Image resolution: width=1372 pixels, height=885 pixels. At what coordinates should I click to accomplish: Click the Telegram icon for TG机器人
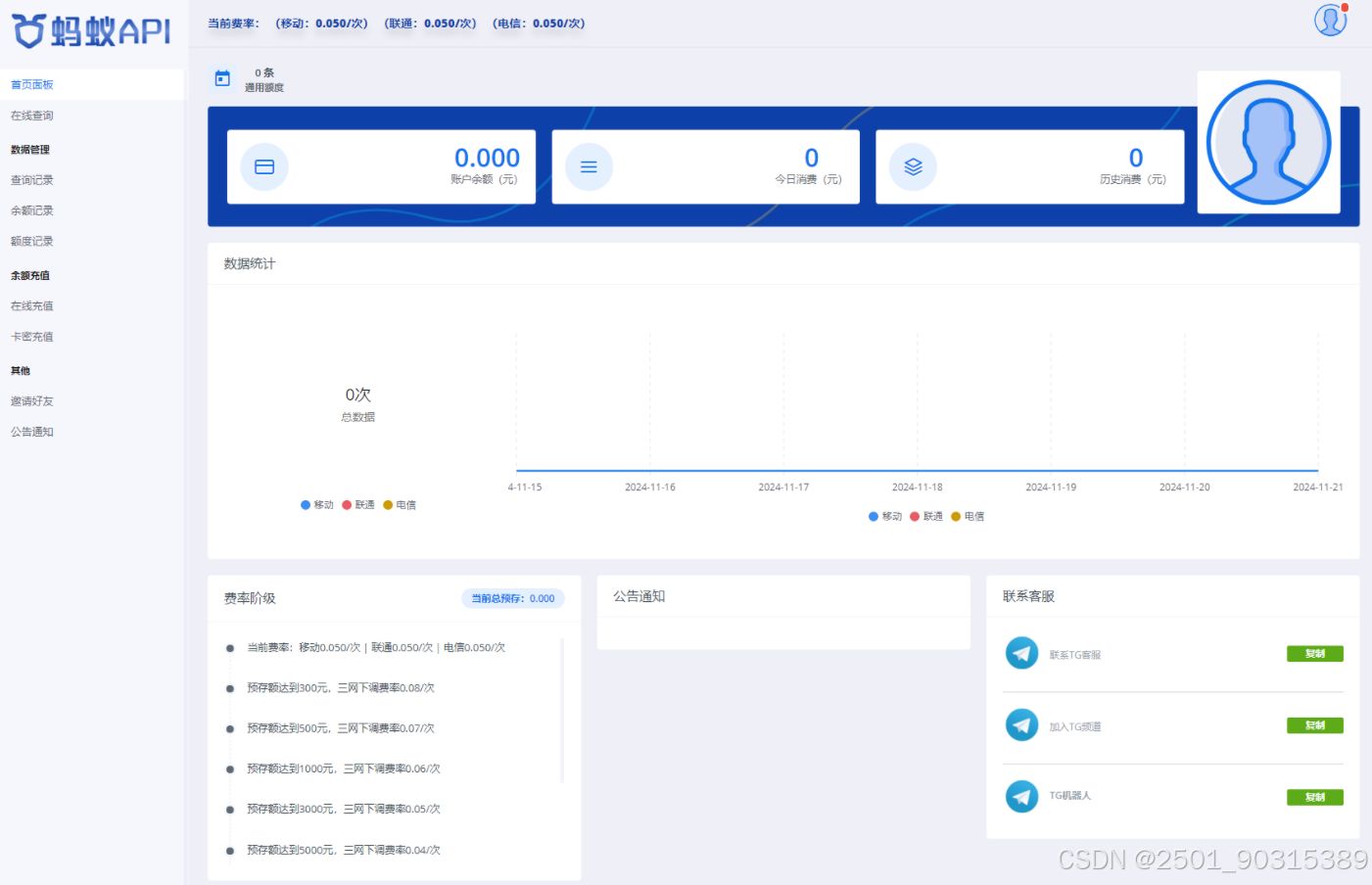click(1021, 797)
